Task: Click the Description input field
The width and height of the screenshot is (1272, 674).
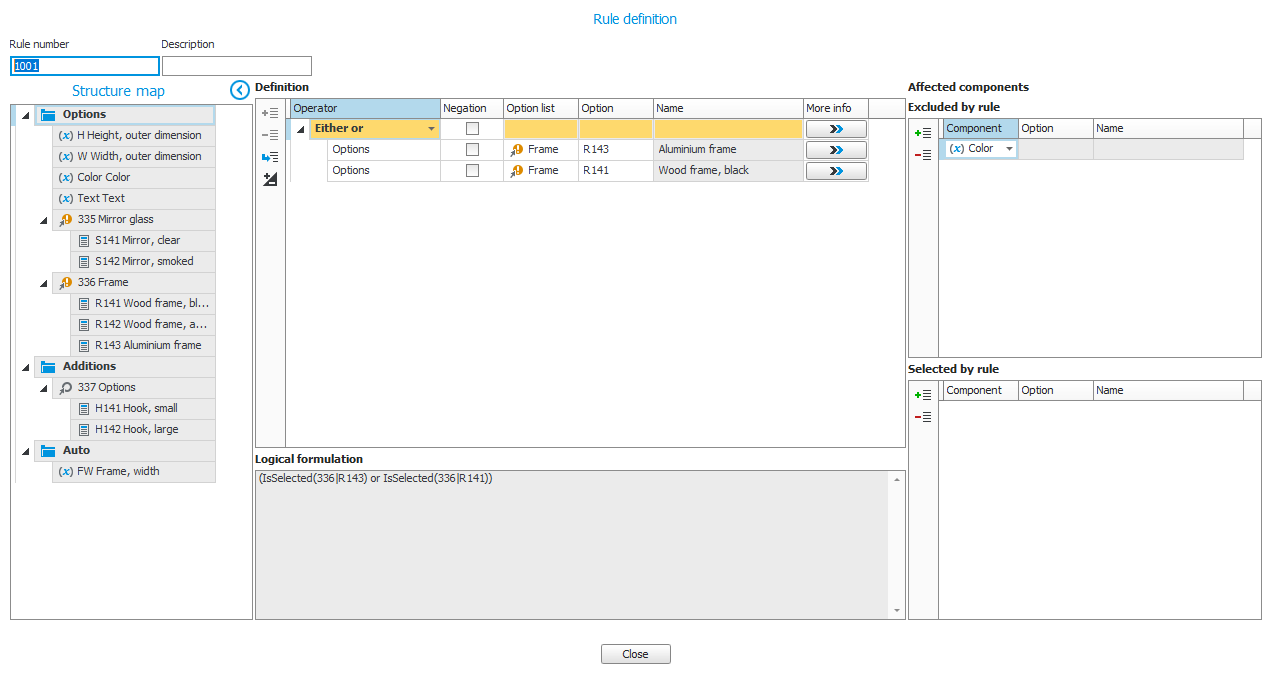Action: pos(237,67)
